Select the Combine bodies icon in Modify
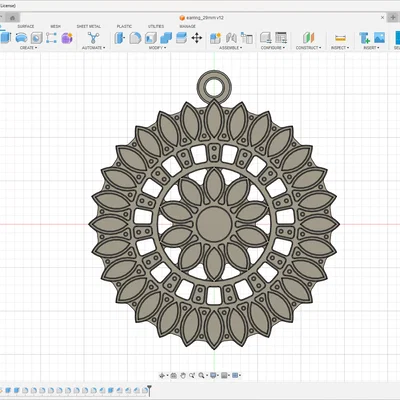400x400 pixels. (166, 38)
